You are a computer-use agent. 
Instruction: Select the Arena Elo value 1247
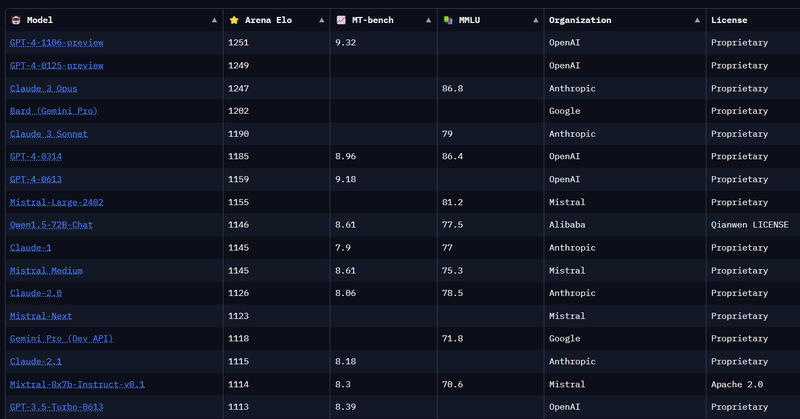click(x=238, y=89)
